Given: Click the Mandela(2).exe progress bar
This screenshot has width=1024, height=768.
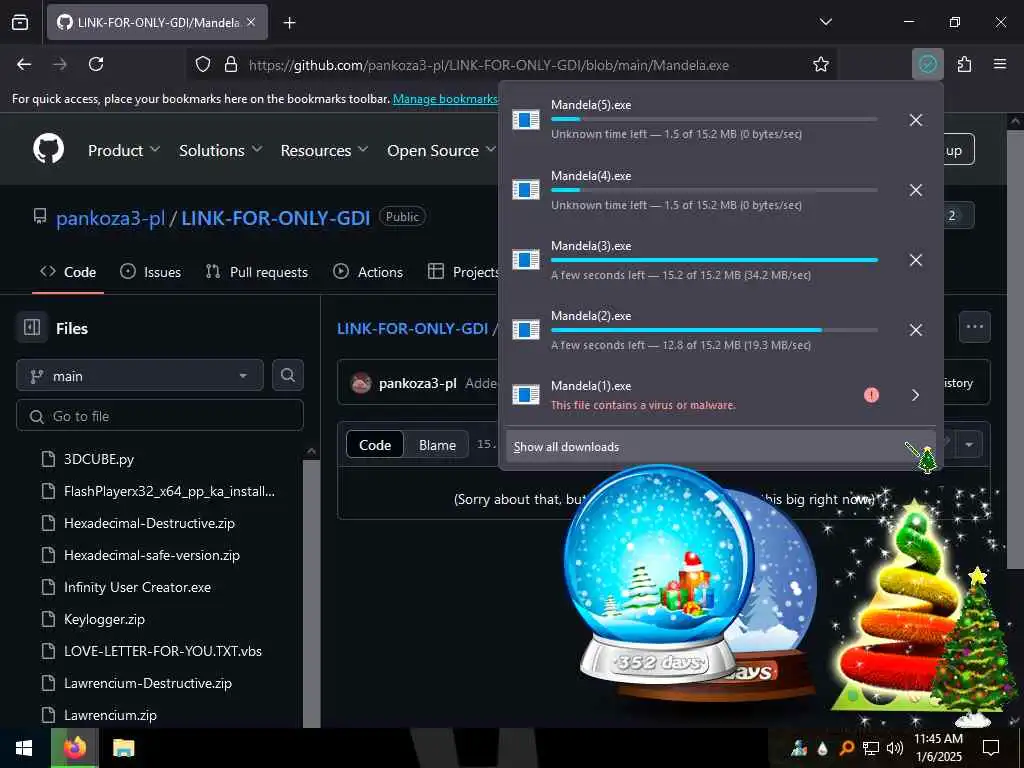Looking at the screenshot, I should 714,330.
